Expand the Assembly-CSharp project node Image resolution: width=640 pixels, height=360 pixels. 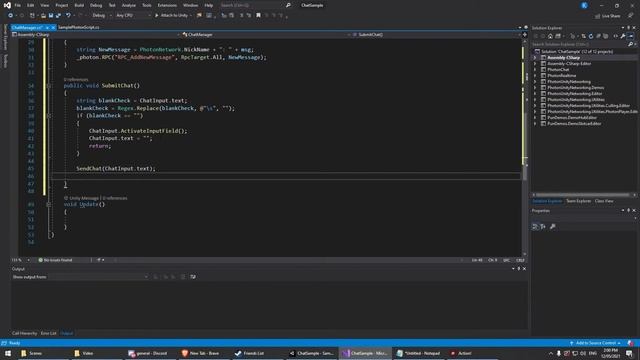pyautogui.click(x=535, y=58)
